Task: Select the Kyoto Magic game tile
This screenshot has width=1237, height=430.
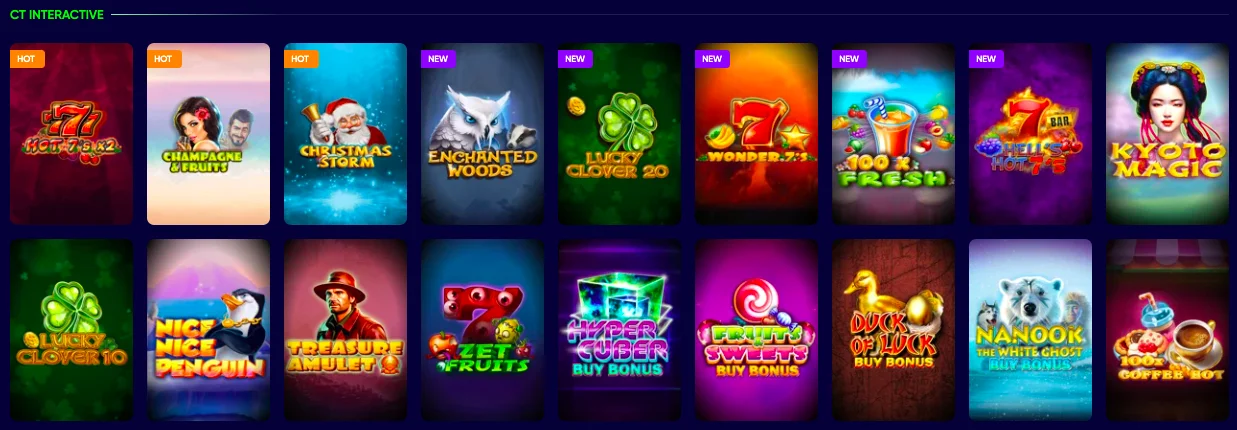Action: [1167, 134]
